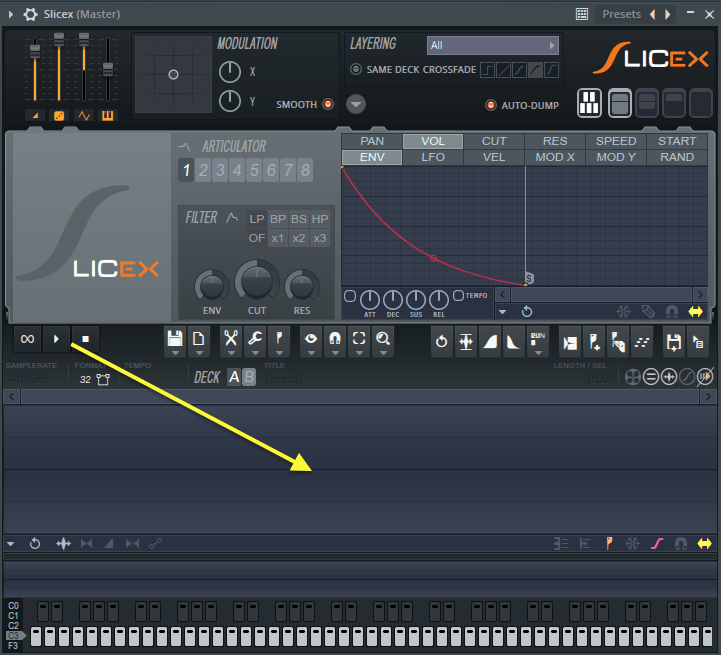The width and height of the screenshot is (721, 655).
Task: Switch to the PAN tab
Action: tap(372, 141)
